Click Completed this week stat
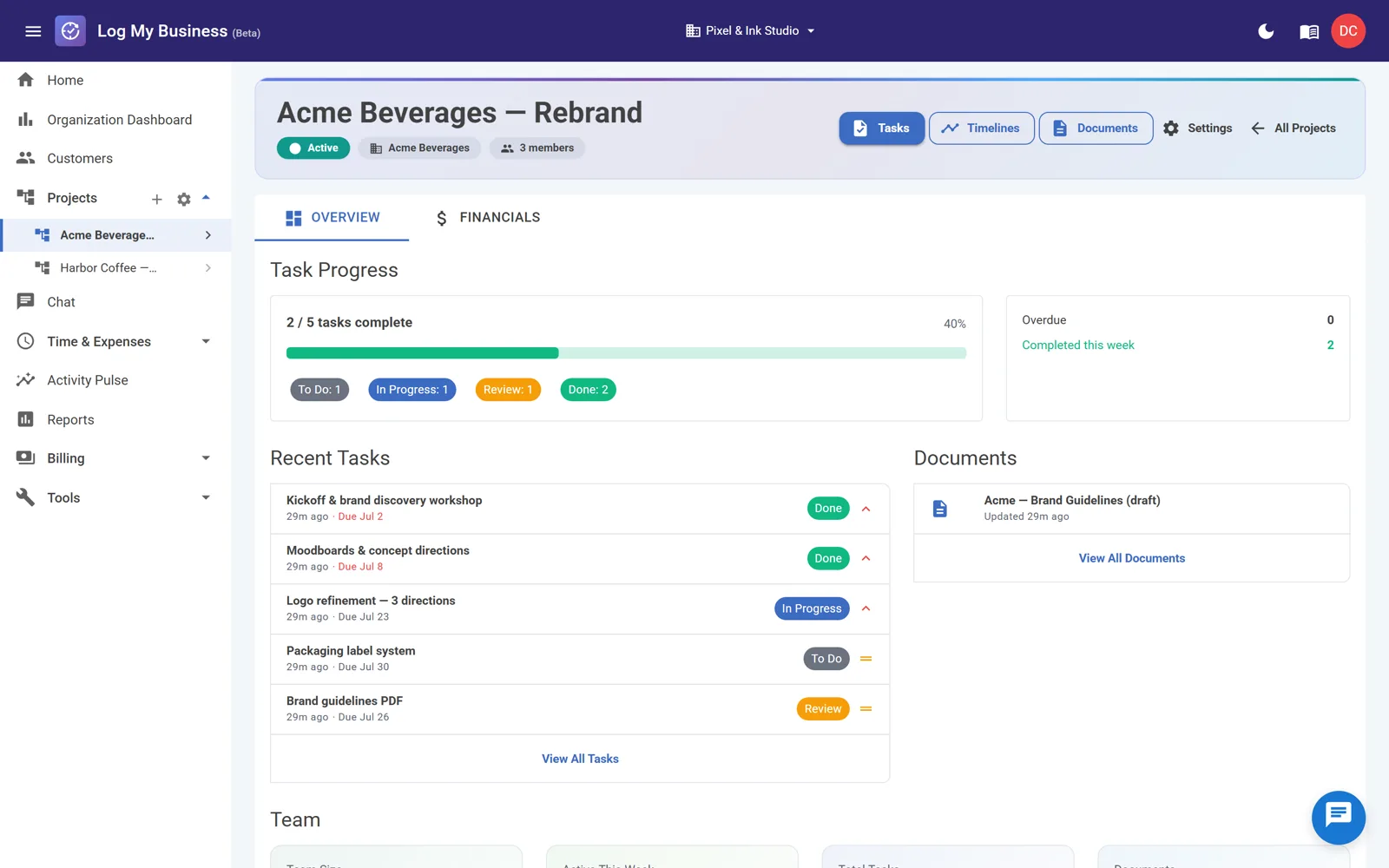Image resolution: width=1389 pixels, height=868 pixels. click(x=1177, y=345)
